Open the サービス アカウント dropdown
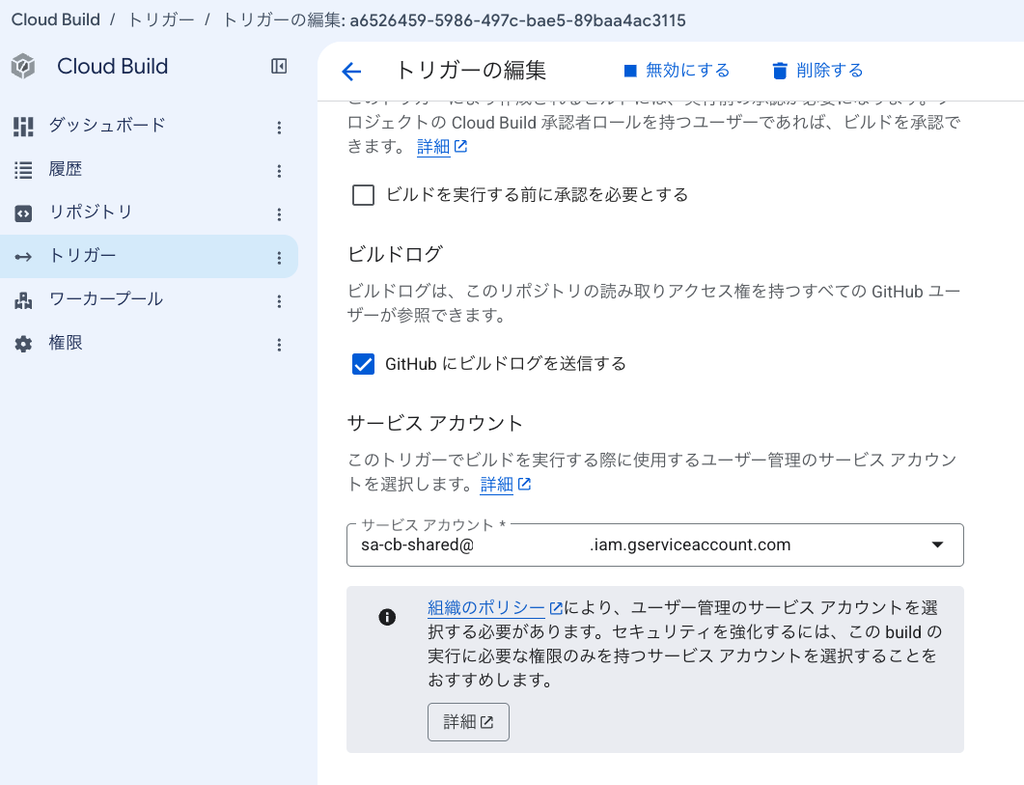Image resolution: width=1024 pixels, height=785 pixels. click(655, 545)
